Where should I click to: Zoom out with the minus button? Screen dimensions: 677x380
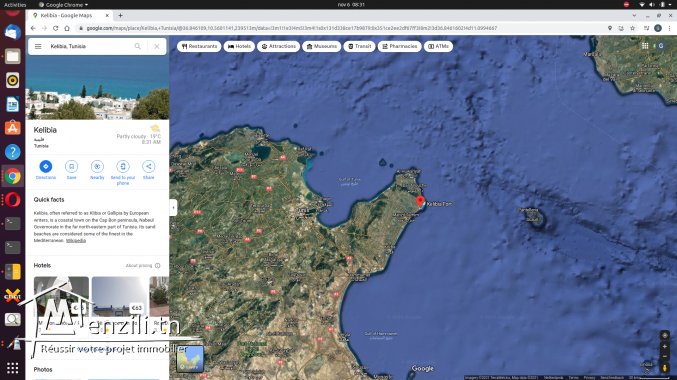coord(665,356)
